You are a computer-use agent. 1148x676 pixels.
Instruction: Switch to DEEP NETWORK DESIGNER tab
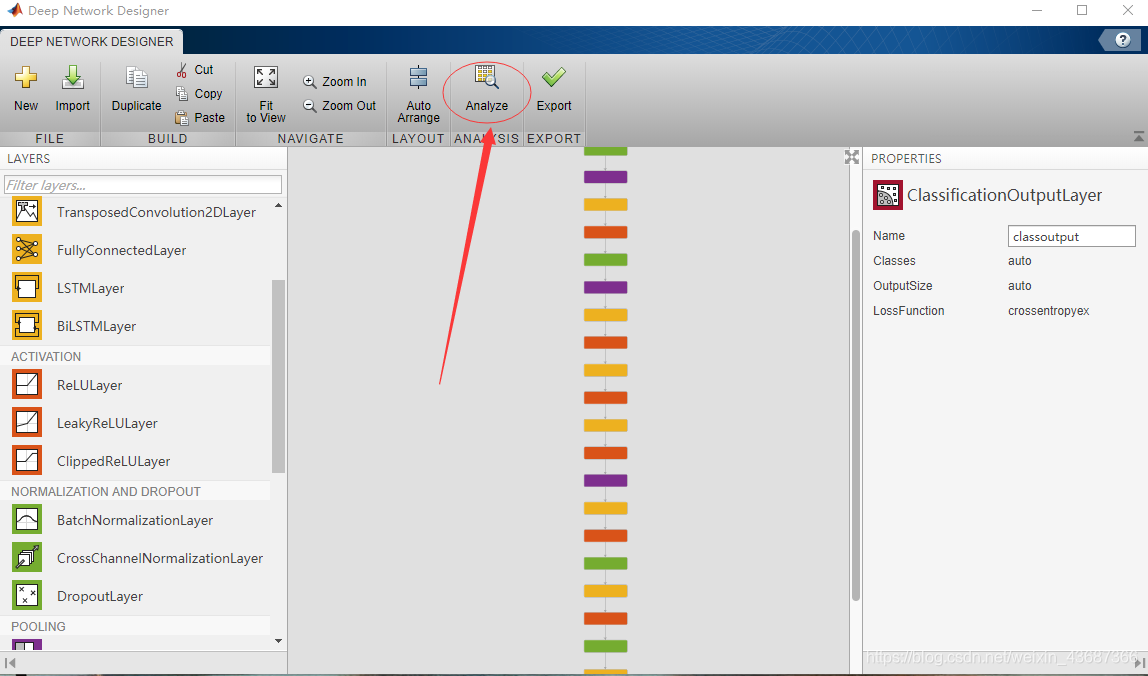tap(92, 42)
